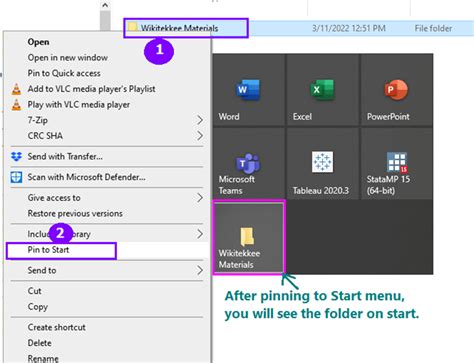Launch the Microsoft Teams tile
474x363 pixels.
[x=249, y=164]
